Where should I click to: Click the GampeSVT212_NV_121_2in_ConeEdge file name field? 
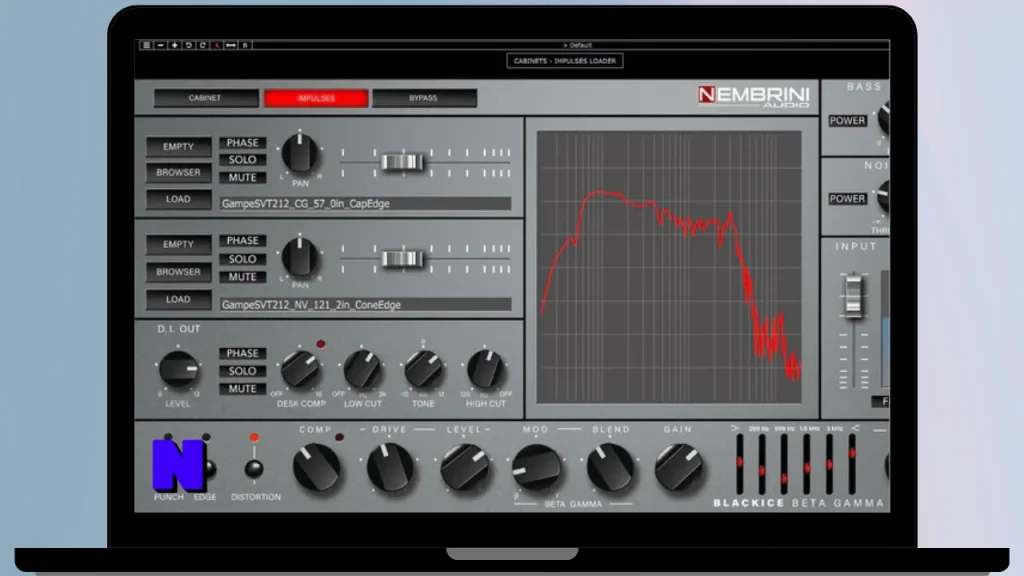coord(365,304)
